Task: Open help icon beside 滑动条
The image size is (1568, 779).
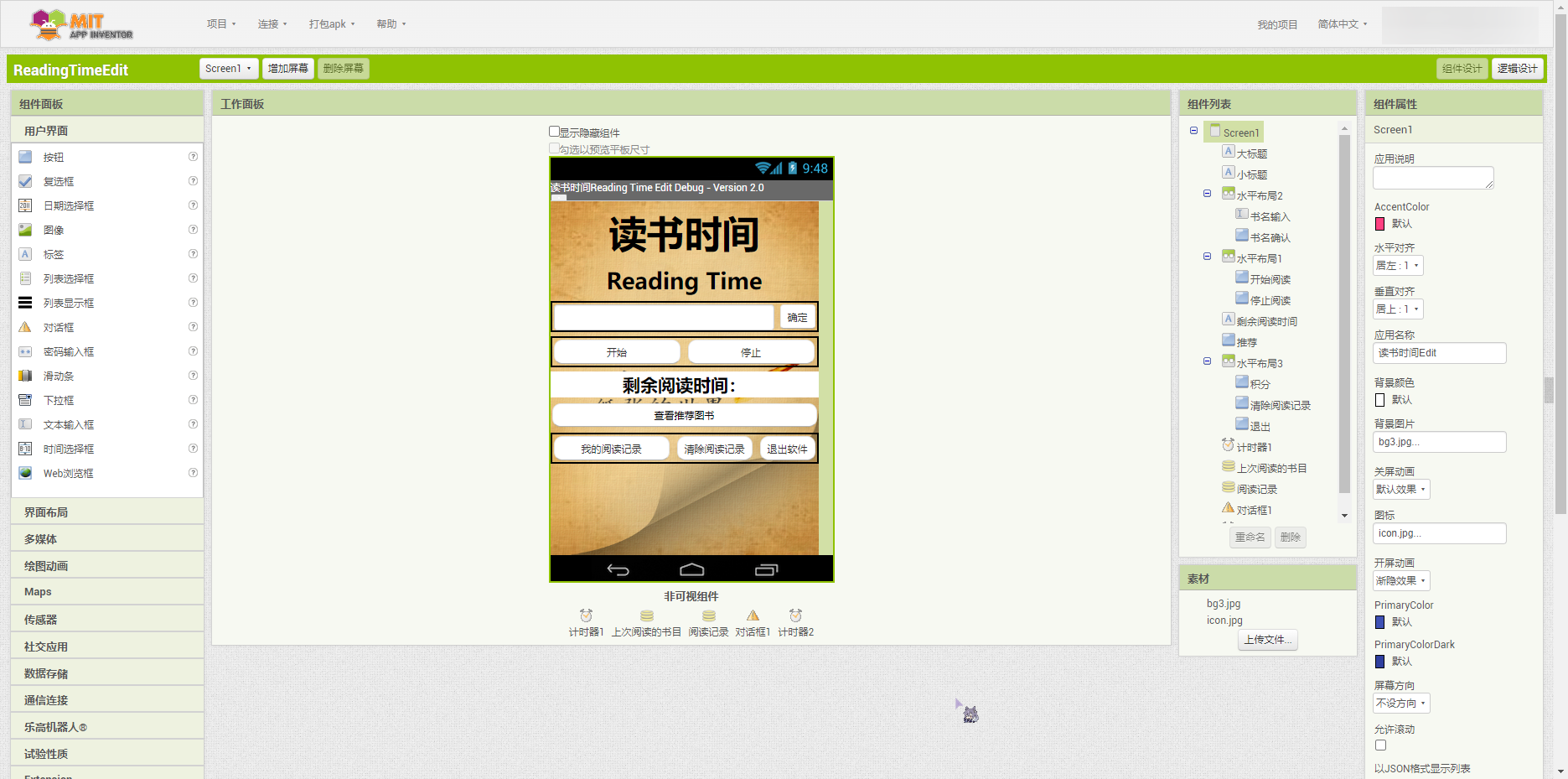Action: [x=193, y=376]
